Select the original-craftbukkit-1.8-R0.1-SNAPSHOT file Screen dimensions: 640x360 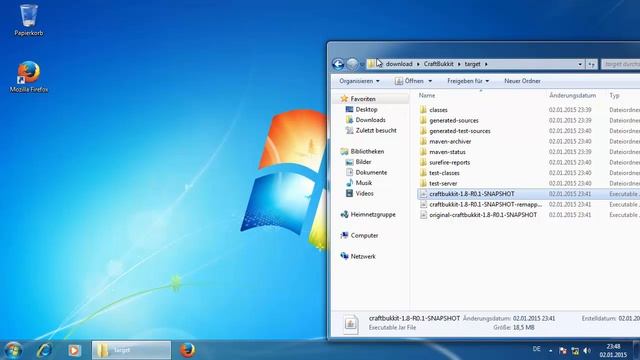click(x=482, y=215)
